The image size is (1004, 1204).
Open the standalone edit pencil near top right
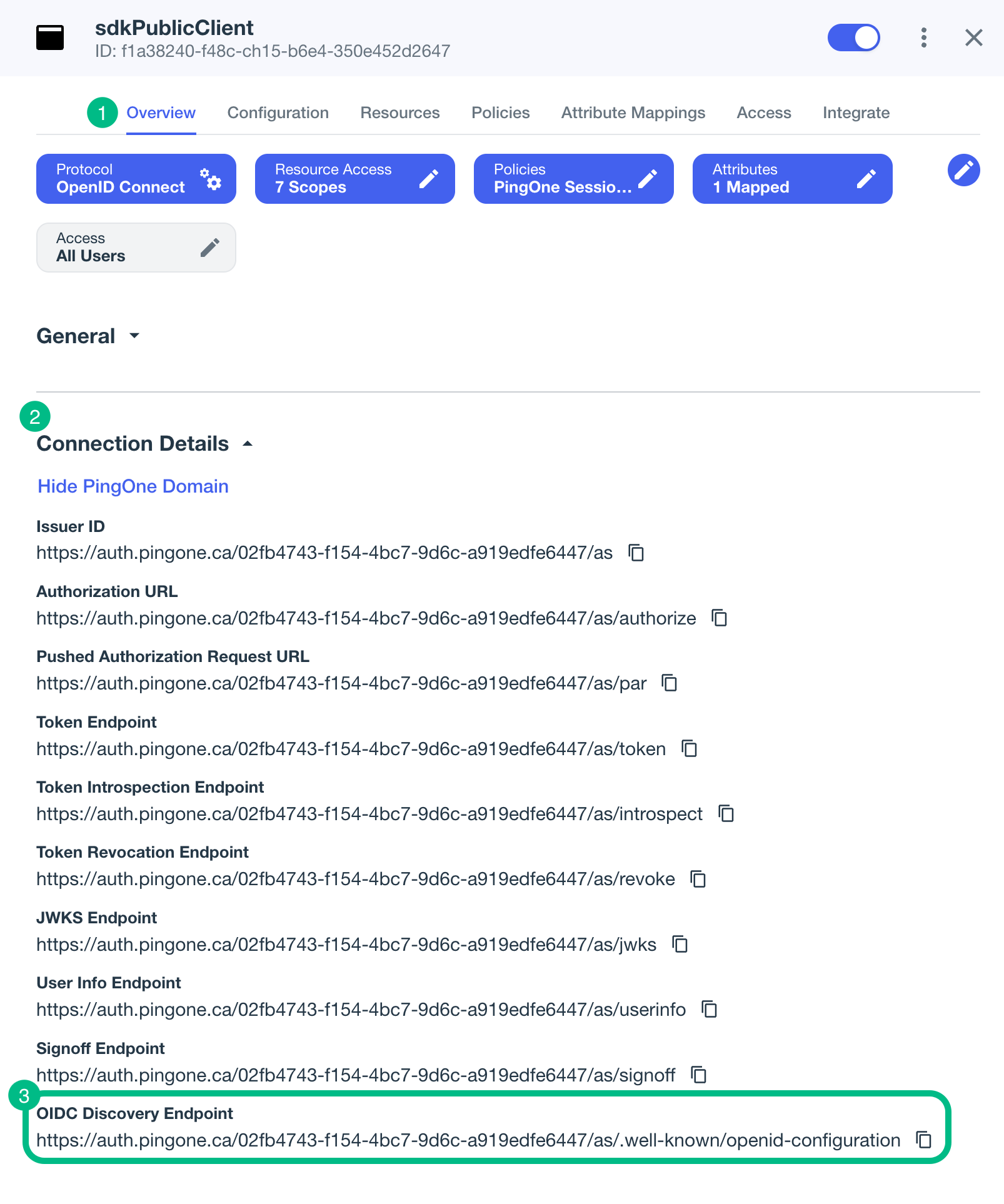(963, 170)
